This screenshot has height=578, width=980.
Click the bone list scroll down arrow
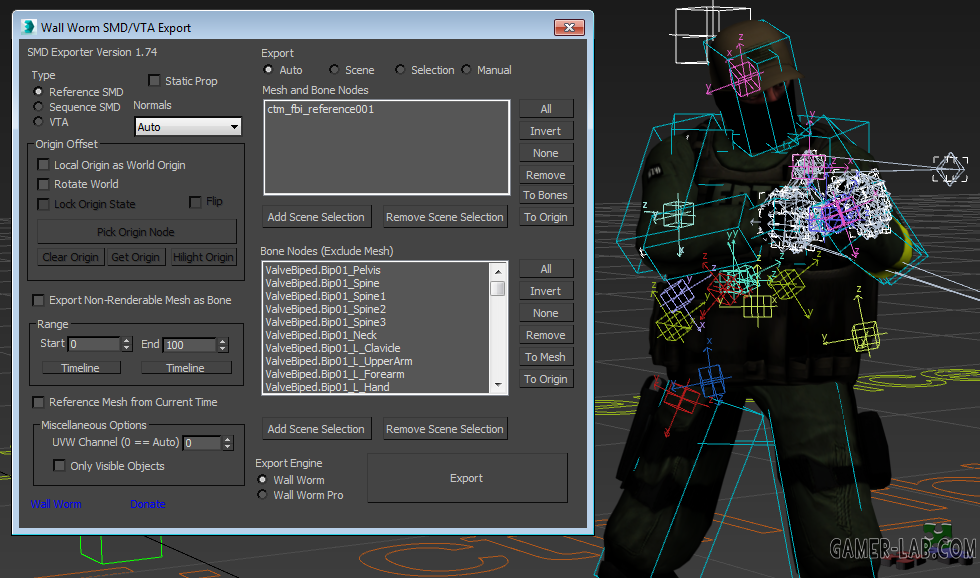[x=498, y=385]
